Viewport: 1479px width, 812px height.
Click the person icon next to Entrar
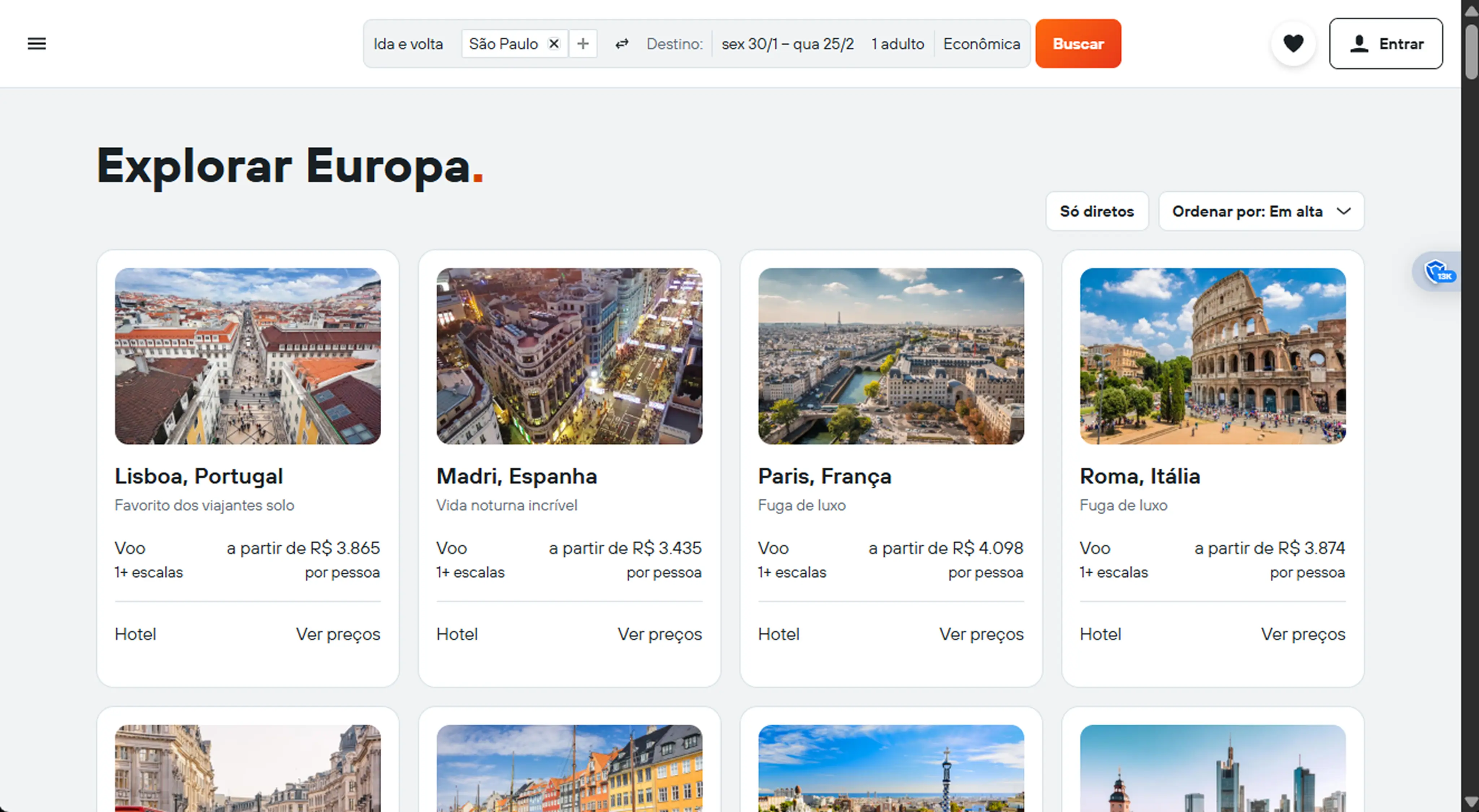[1359, 43]
